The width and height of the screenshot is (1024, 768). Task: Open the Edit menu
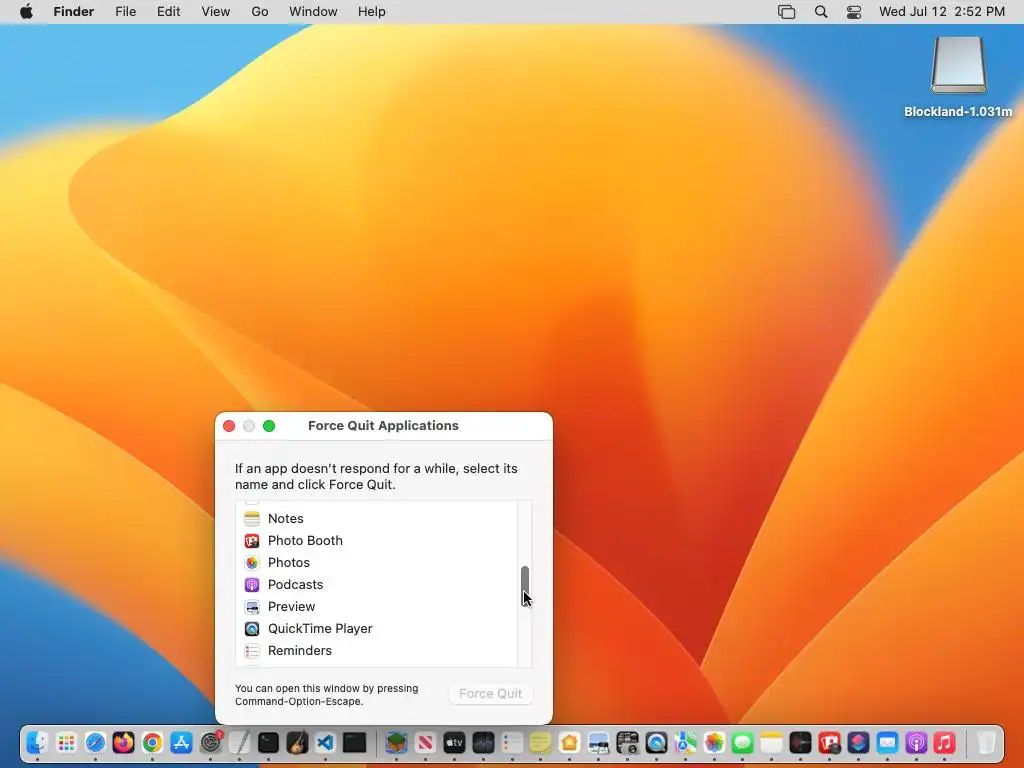168,12
